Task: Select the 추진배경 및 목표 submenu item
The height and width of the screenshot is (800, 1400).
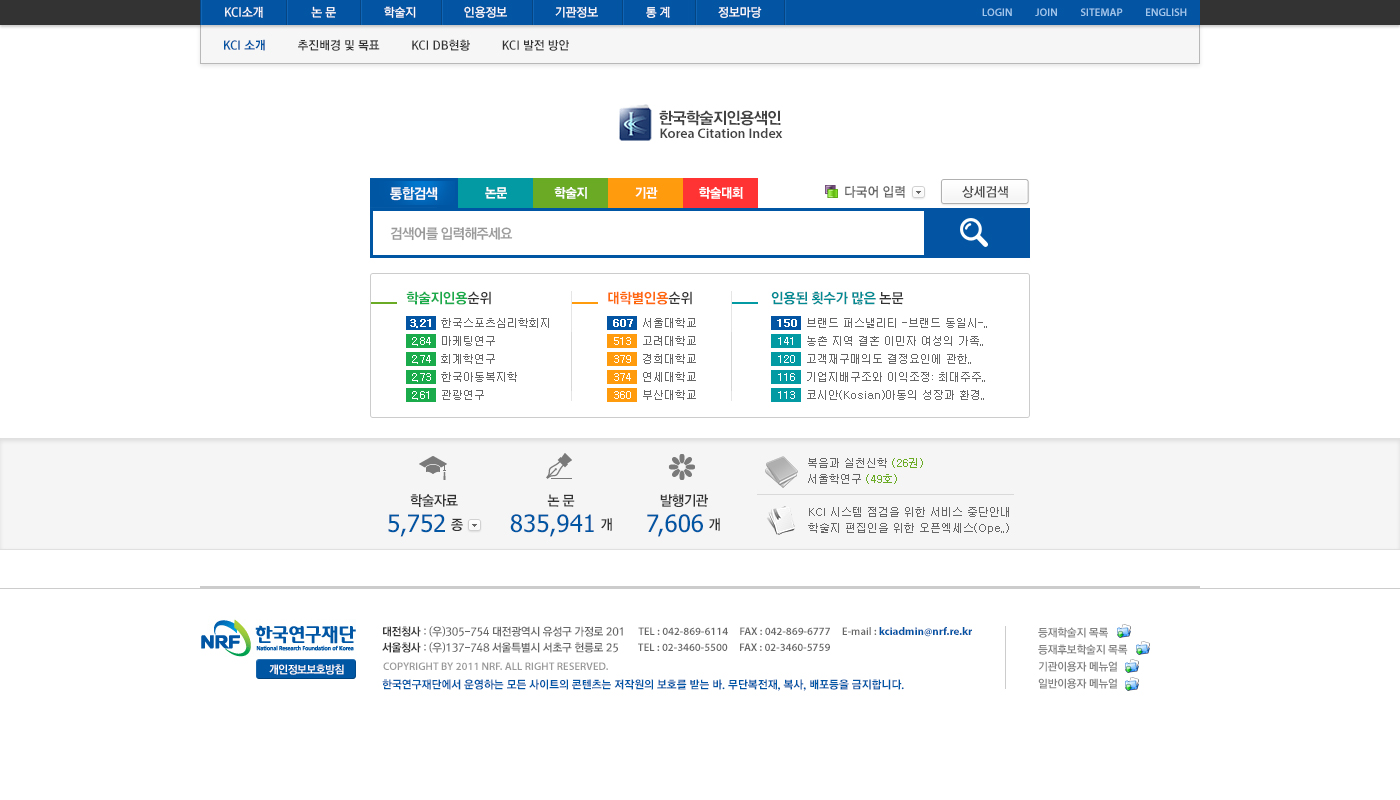Action: pos(338,45)
